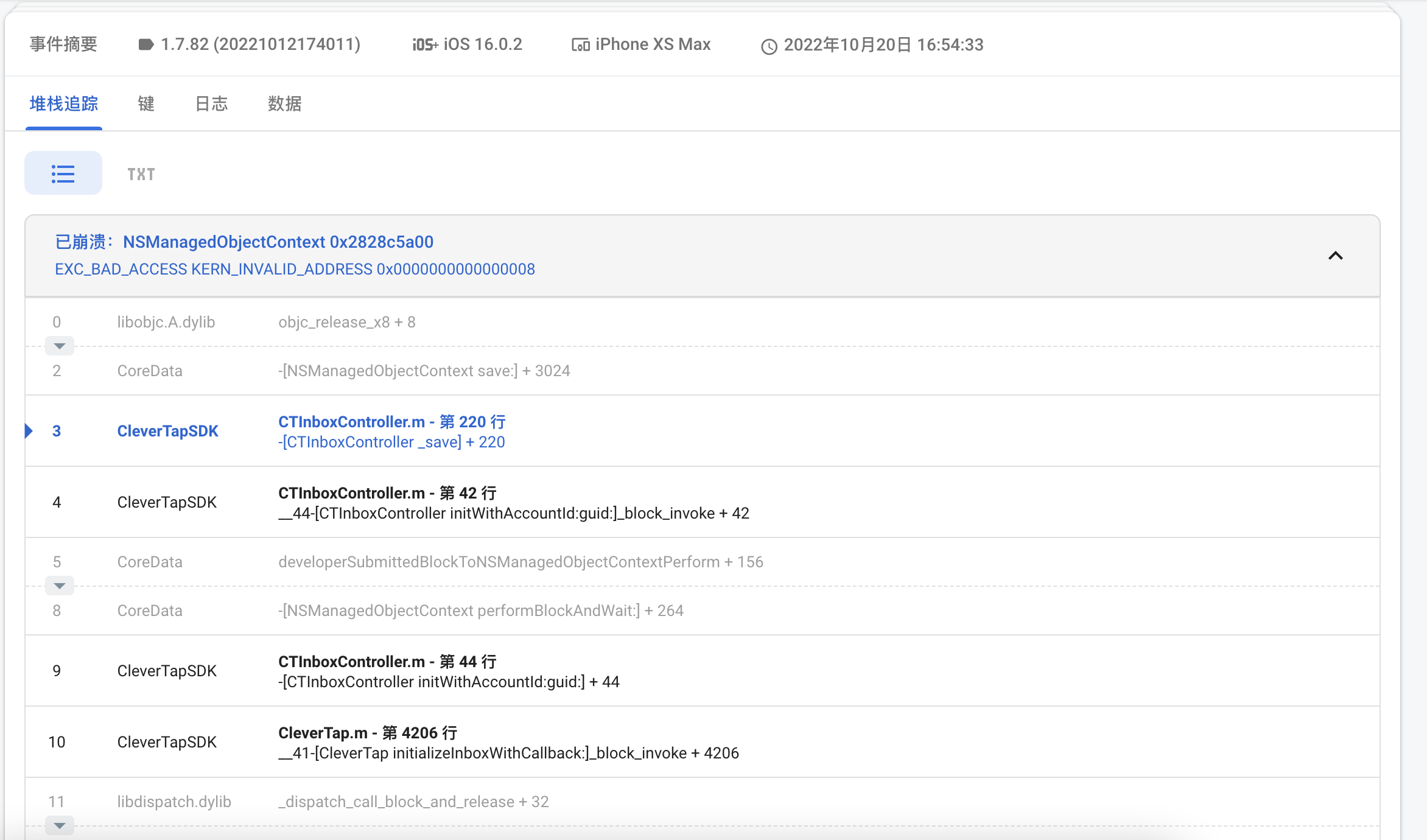The height and width of the screenshot is (840, 1427).
Task: Open the 数据 tab
Action: [284, 104]
